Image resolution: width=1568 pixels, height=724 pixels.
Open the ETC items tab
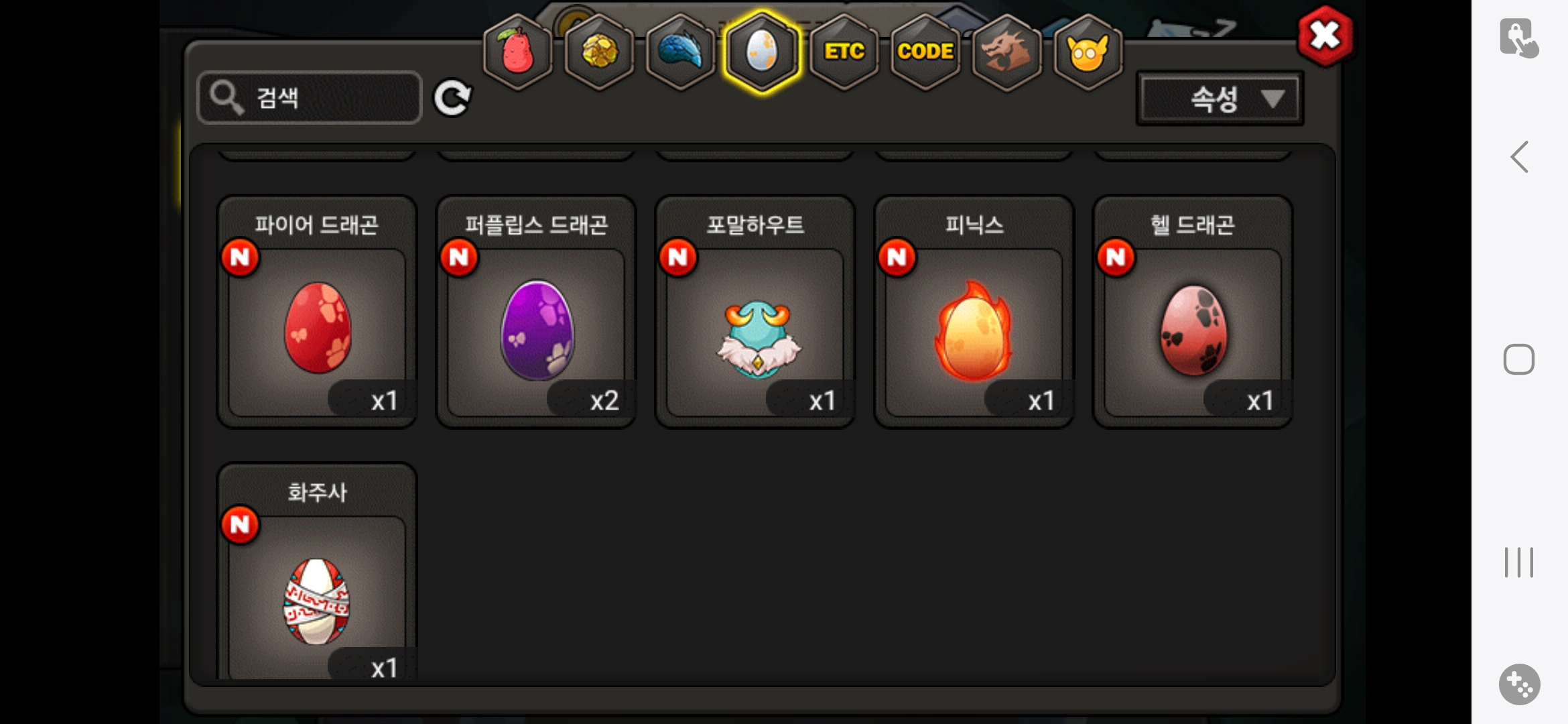click(844, 51)
